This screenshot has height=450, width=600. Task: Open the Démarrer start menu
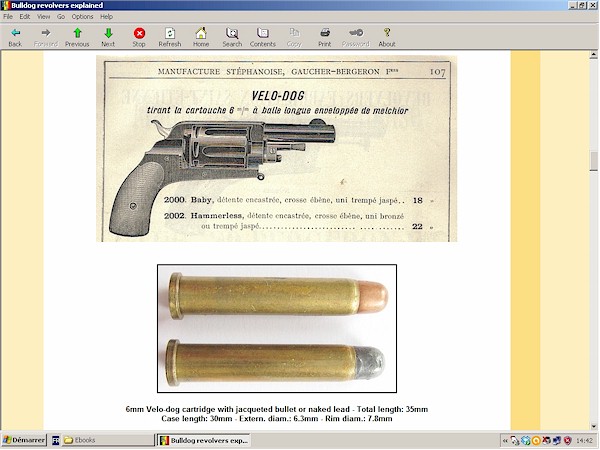[24, 440]
